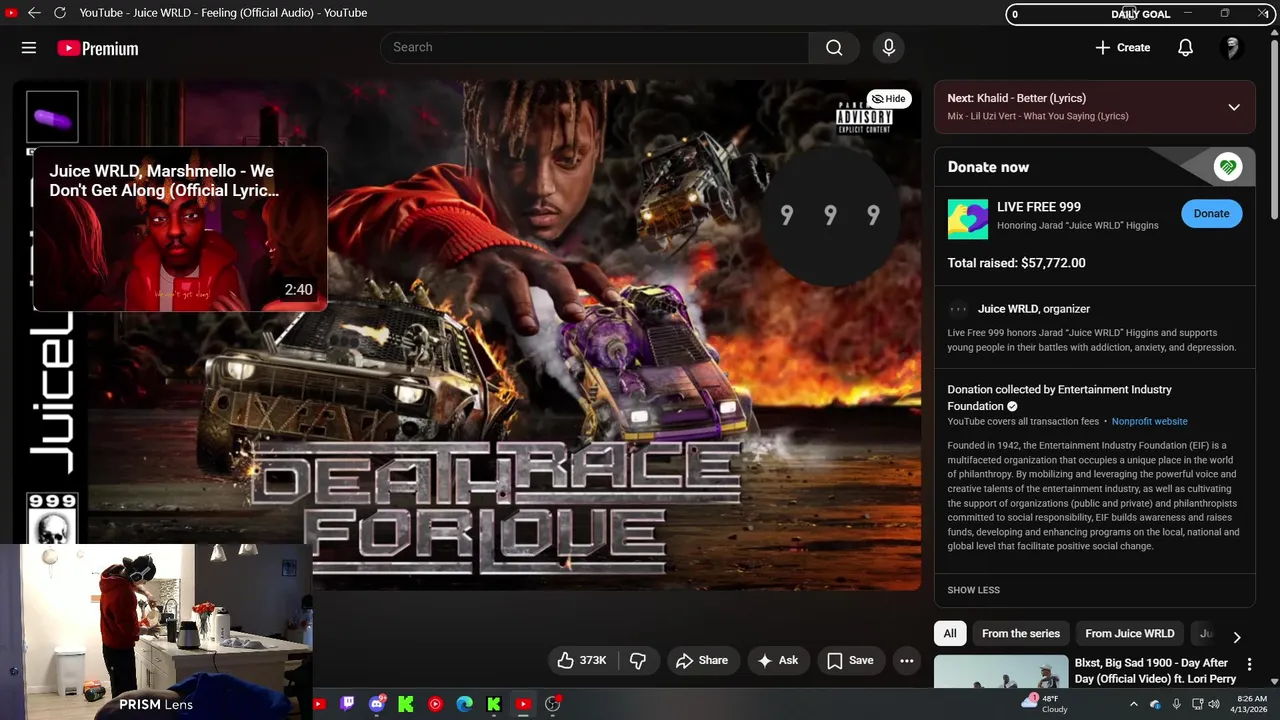Click the purple pill channel avatar
This screenshot has width=1280, height=720.
52,118
